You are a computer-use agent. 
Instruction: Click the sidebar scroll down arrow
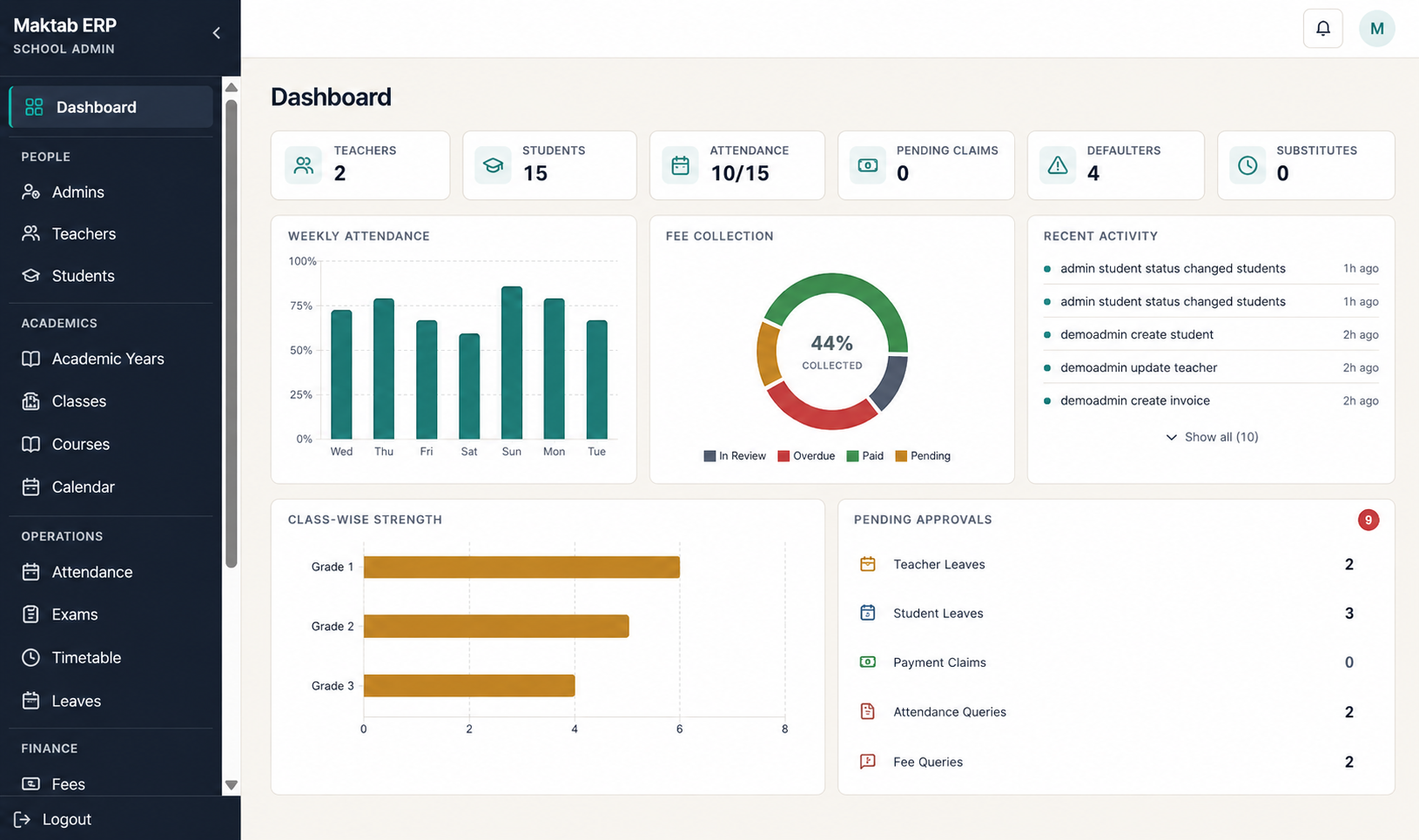232,784
